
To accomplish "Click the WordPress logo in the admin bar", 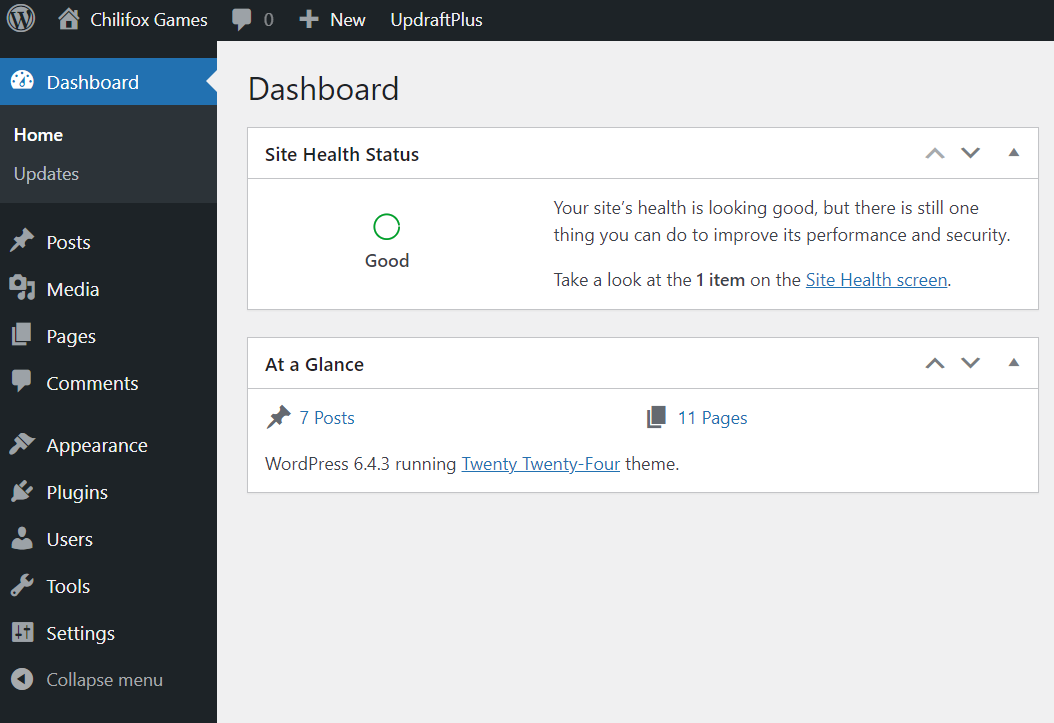I will pos(20,19).
